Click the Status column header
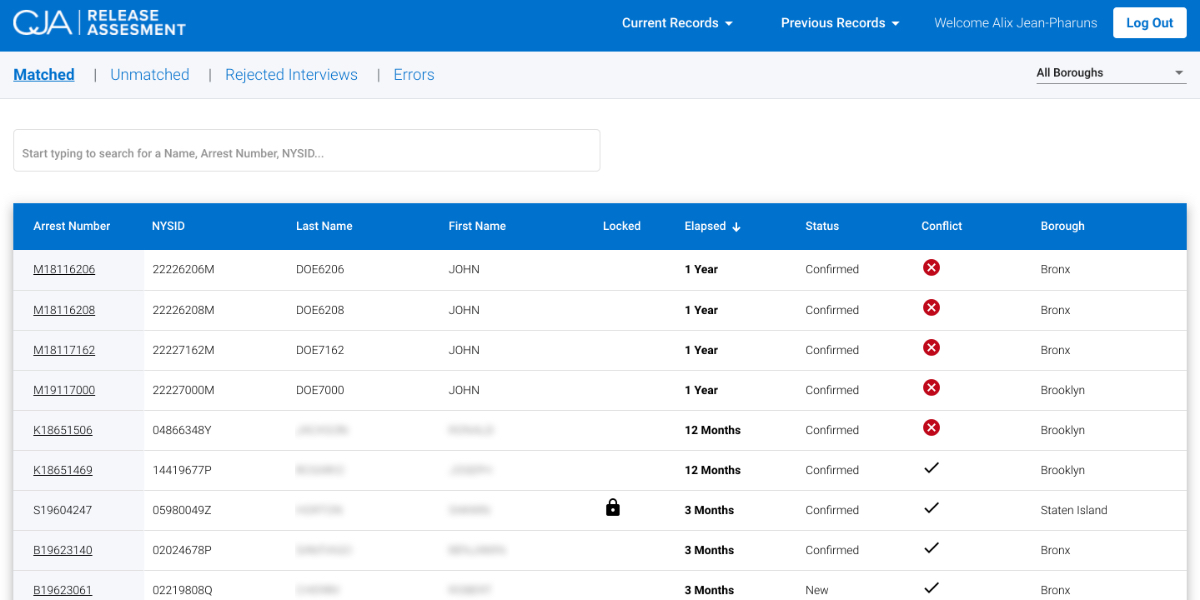 [x=822, y=226]
